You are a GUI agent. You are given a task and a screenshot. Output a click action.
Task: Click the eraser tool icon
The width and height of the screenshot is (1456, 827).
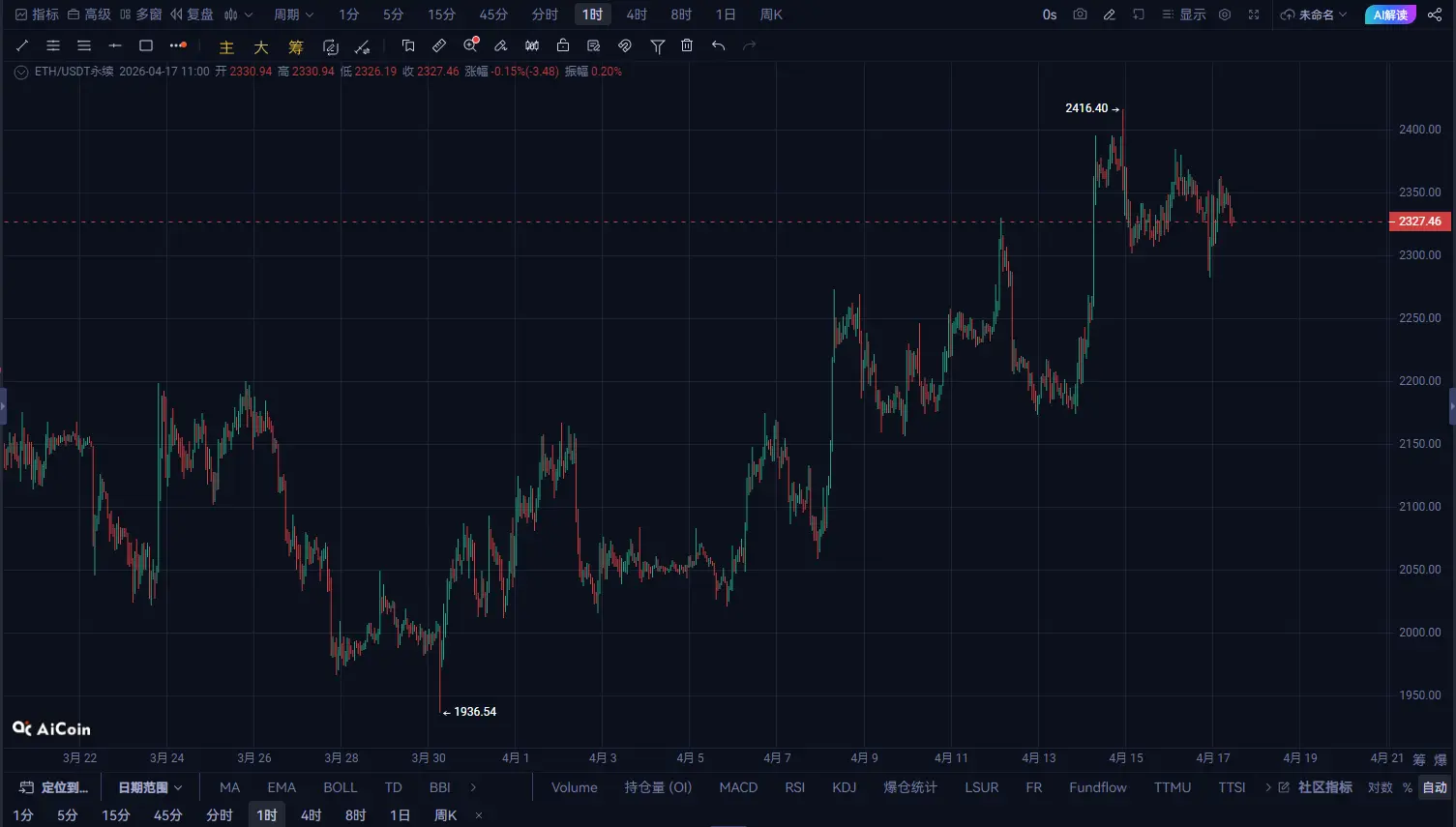pos(501,45)
